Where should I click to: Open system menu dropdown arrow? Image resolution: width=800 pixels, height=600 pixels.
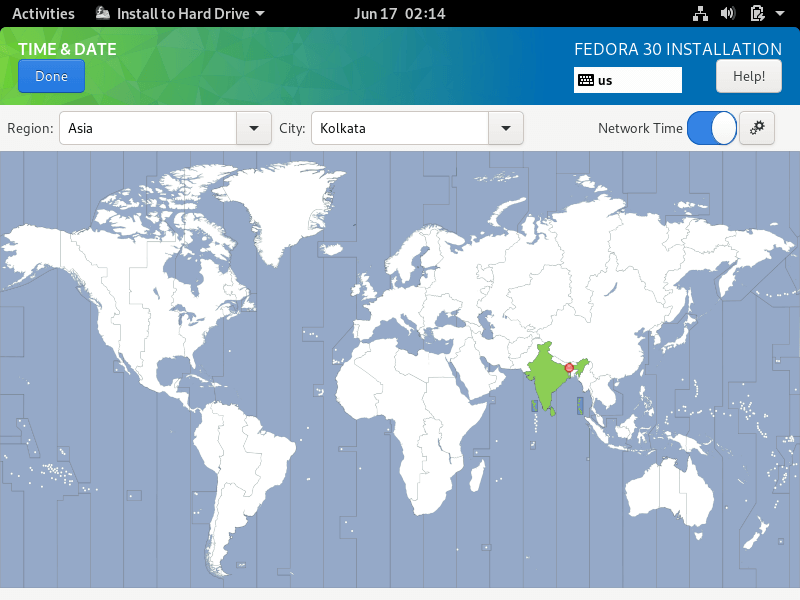point(780,14)
